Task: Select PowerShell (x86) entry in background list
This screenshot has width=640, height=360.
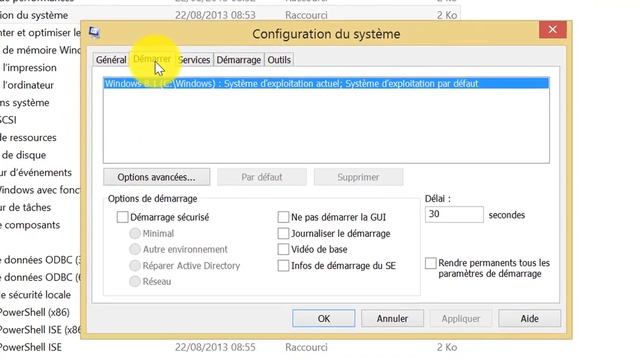Action: (x=34, y=312)
